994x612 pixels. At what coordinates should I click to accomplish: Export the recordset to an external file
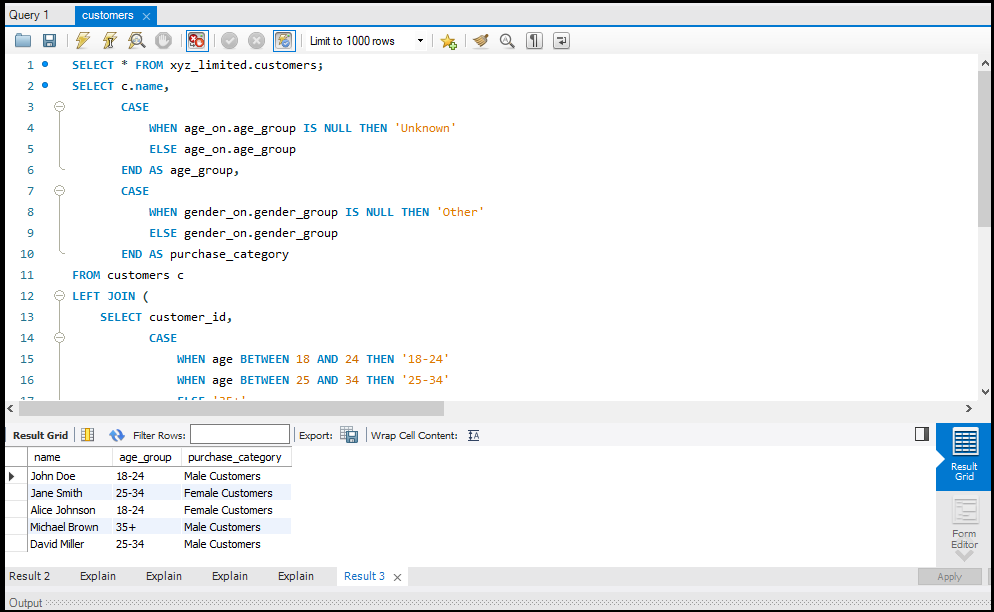pos(348,435)
